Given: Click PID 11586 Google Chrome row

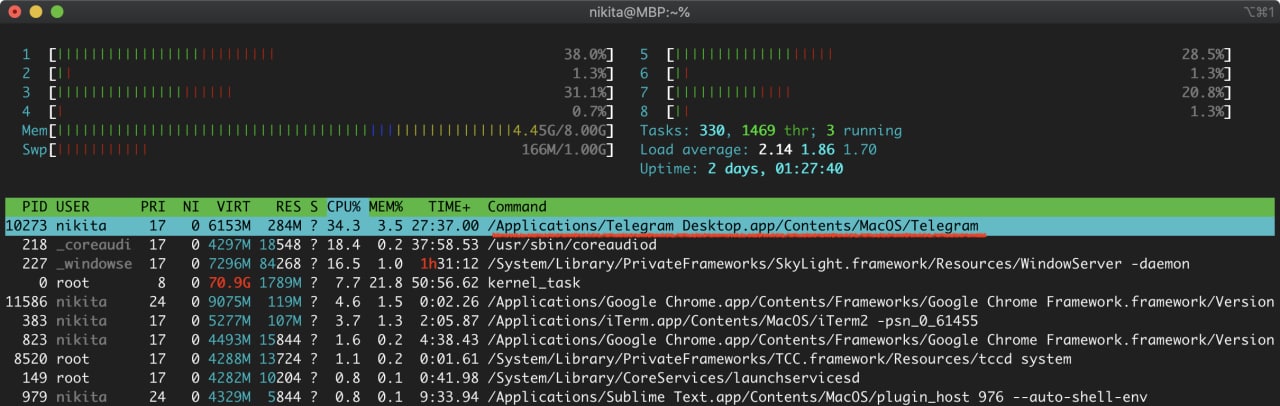Looking at the screenshot, I should click(x=640, y=303).
